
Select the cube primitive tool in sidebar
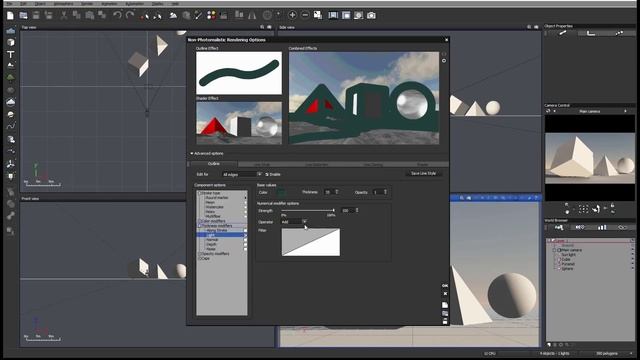point(11,42)
